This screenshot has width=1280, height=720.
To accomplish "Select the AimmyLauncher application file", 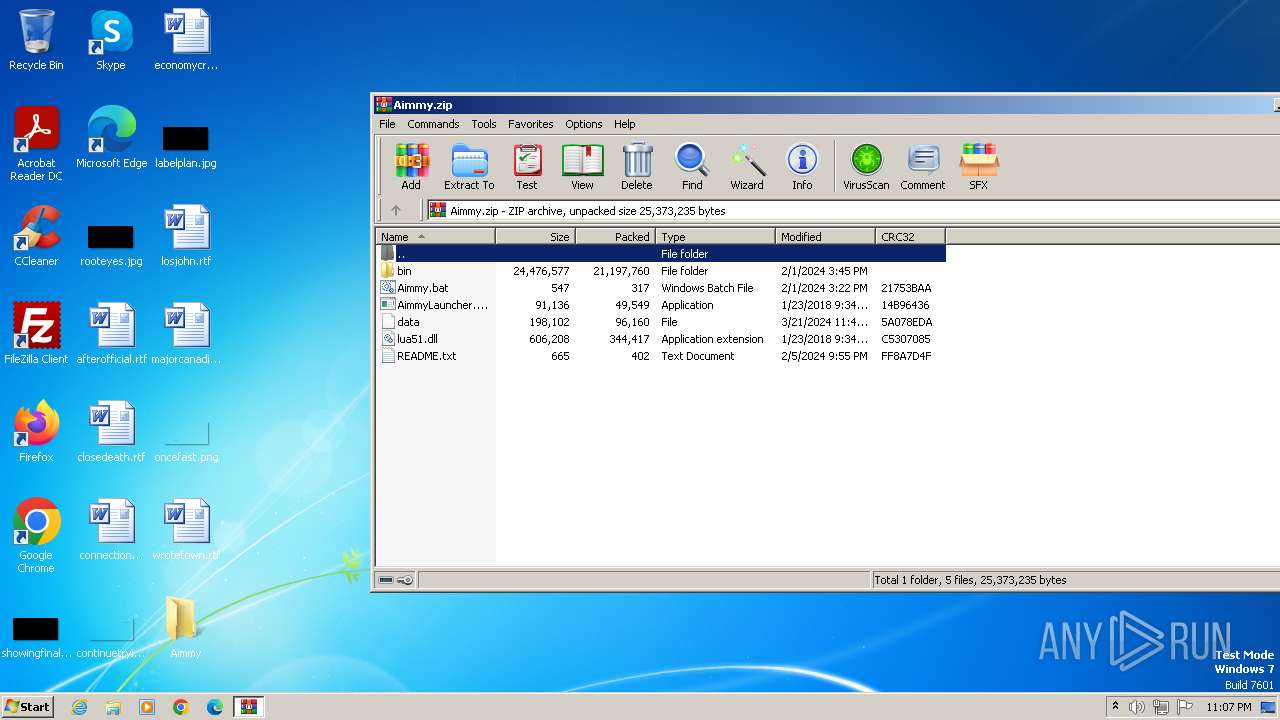I will (x=661, y=305).
